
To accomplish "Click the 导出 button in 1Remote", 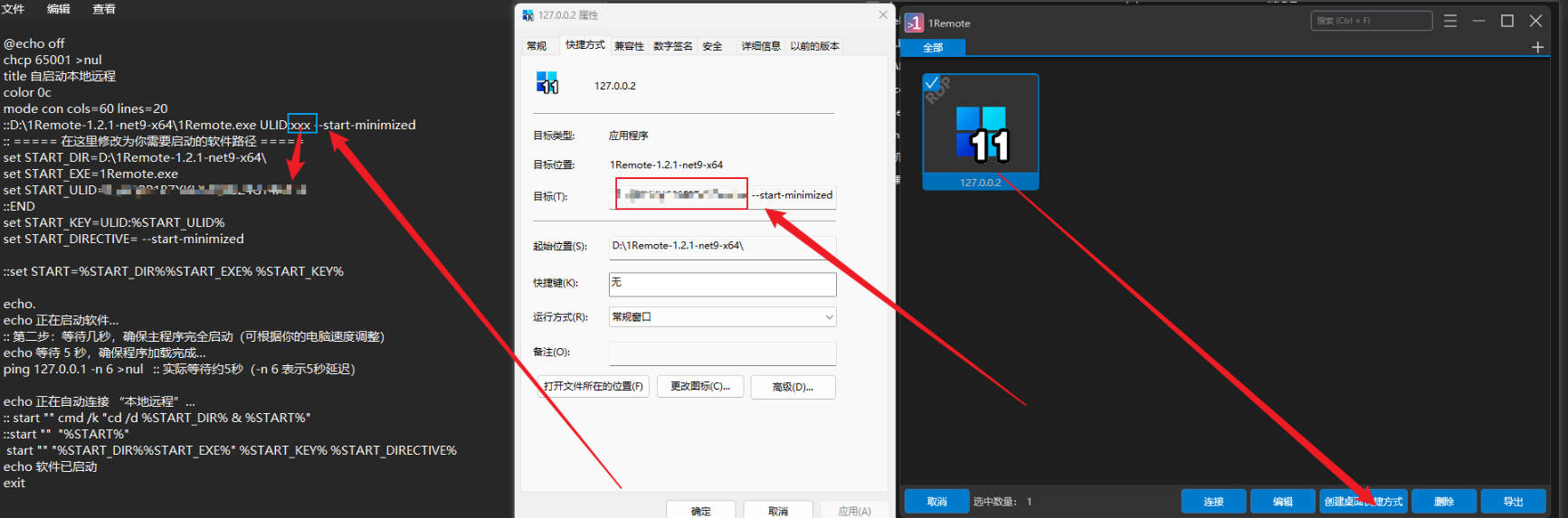I will point(1513,501).
